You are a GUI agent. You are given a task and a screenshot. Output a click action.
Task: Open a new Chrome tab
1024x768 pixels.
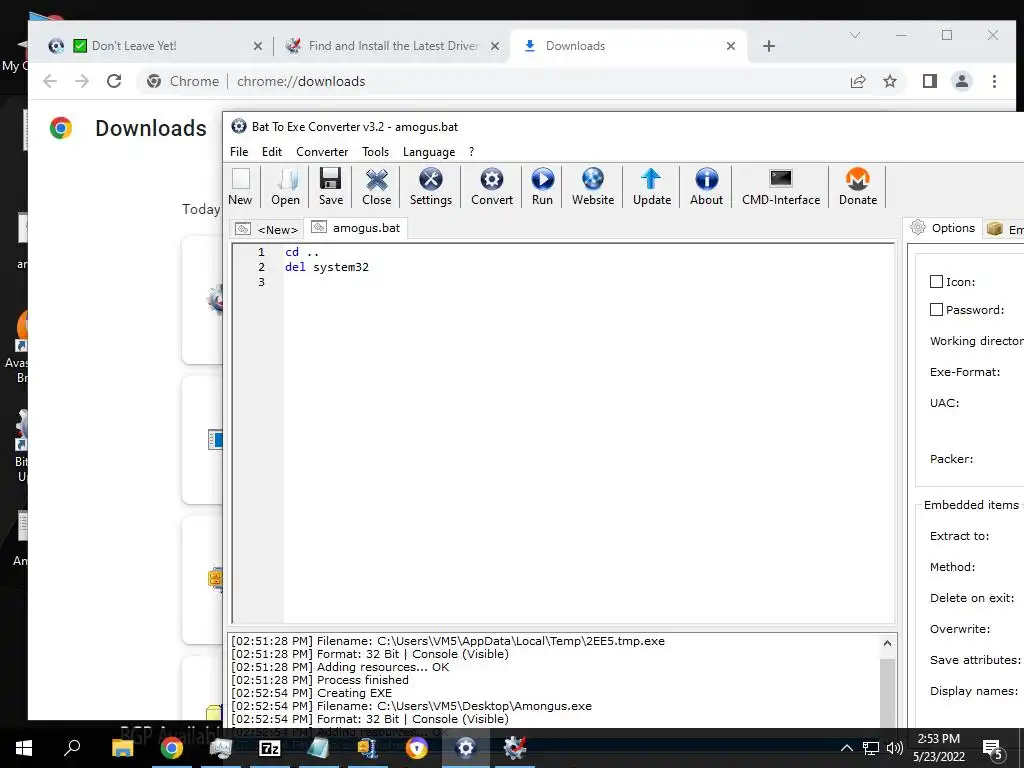769,46
